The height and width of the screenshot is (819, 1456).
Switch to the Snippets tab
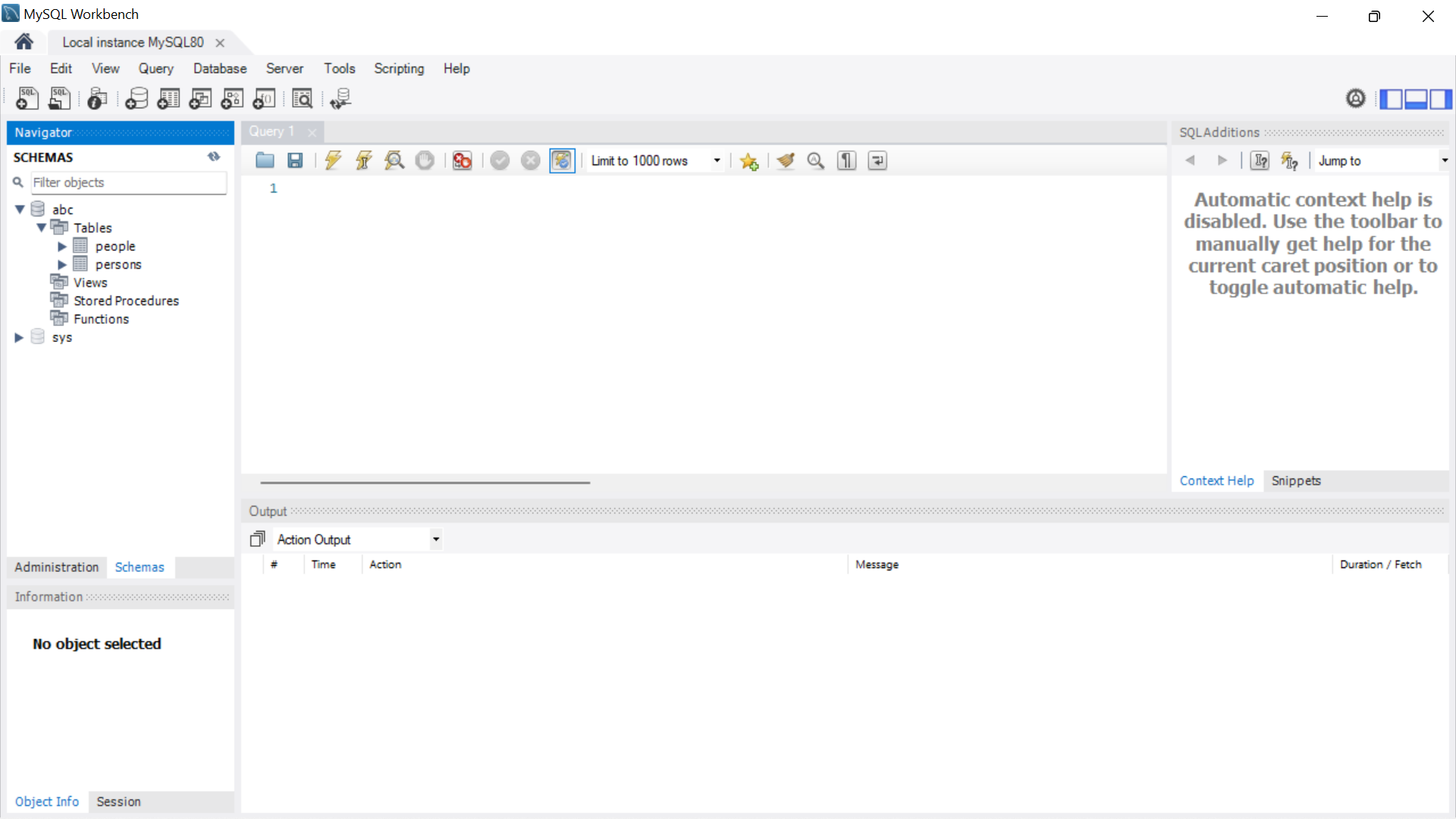(x=1295, y=481)
